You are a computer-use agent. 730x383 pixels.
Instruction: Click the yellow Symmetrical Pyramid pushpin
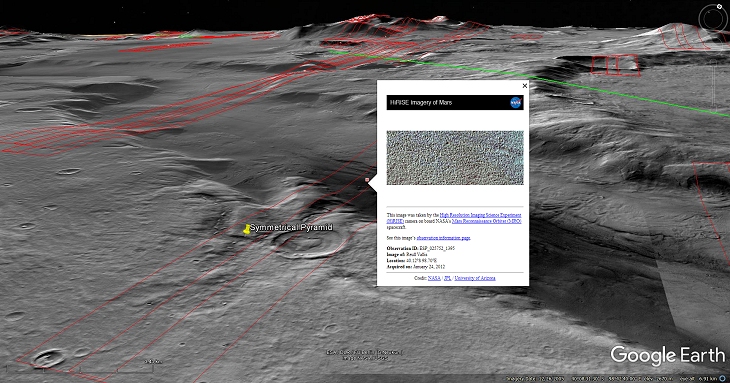click(x=246, y=229)
